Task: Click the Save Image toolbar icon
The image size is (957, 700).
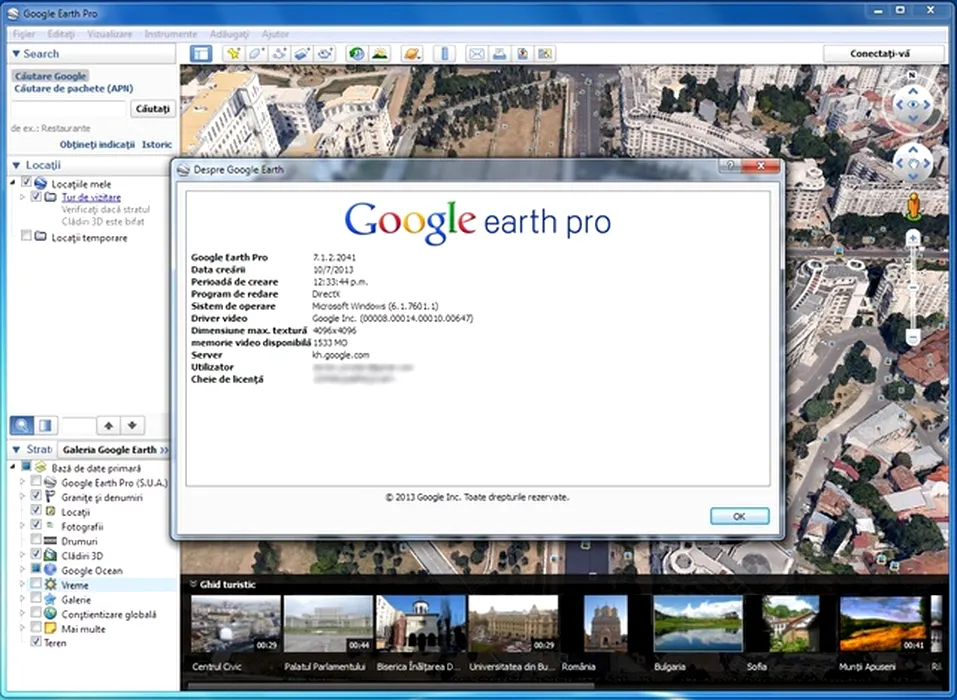Action: coord(522,54)
